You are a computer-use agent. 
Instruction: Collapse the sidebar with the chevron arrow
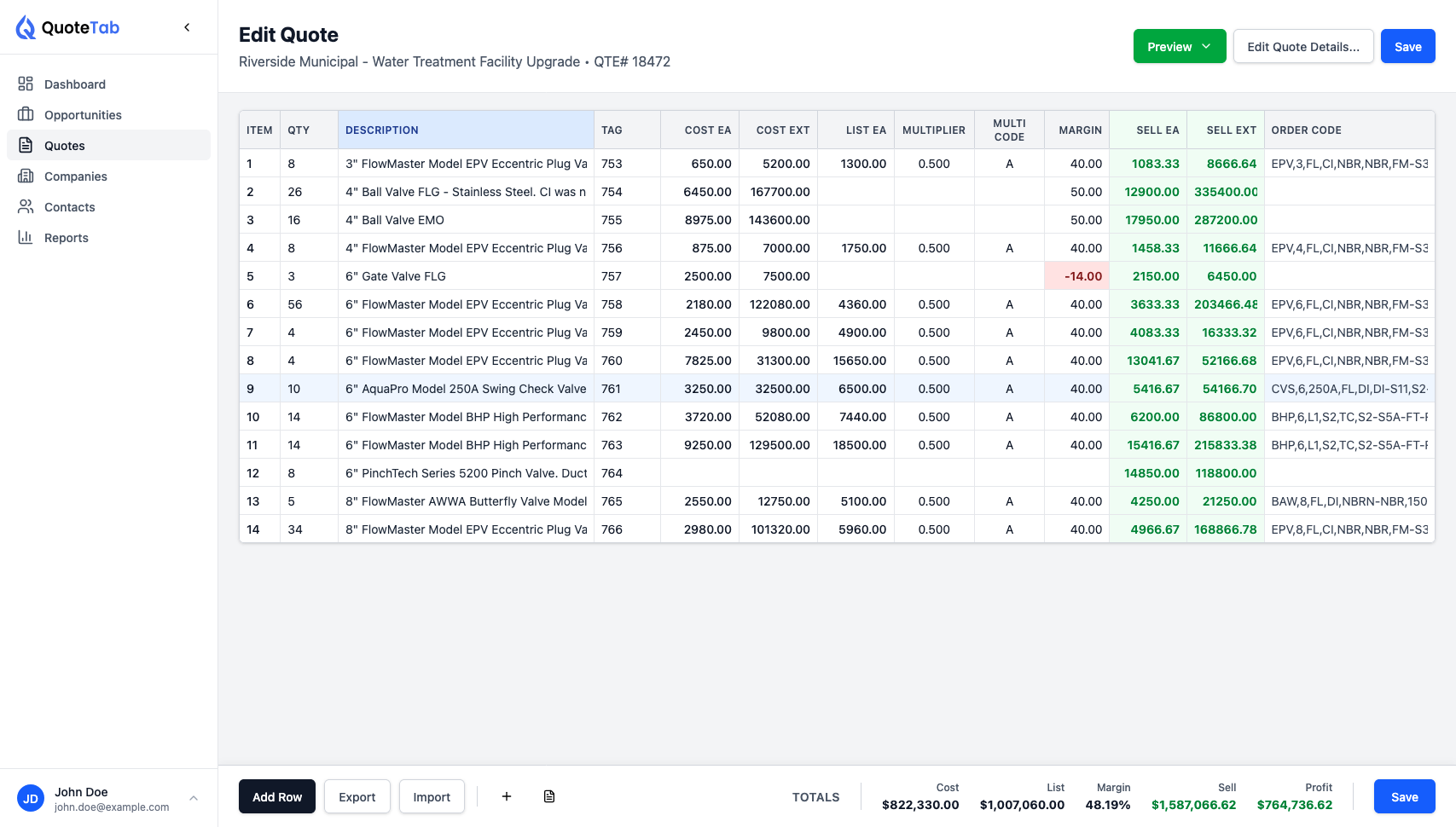click(187, 27)
